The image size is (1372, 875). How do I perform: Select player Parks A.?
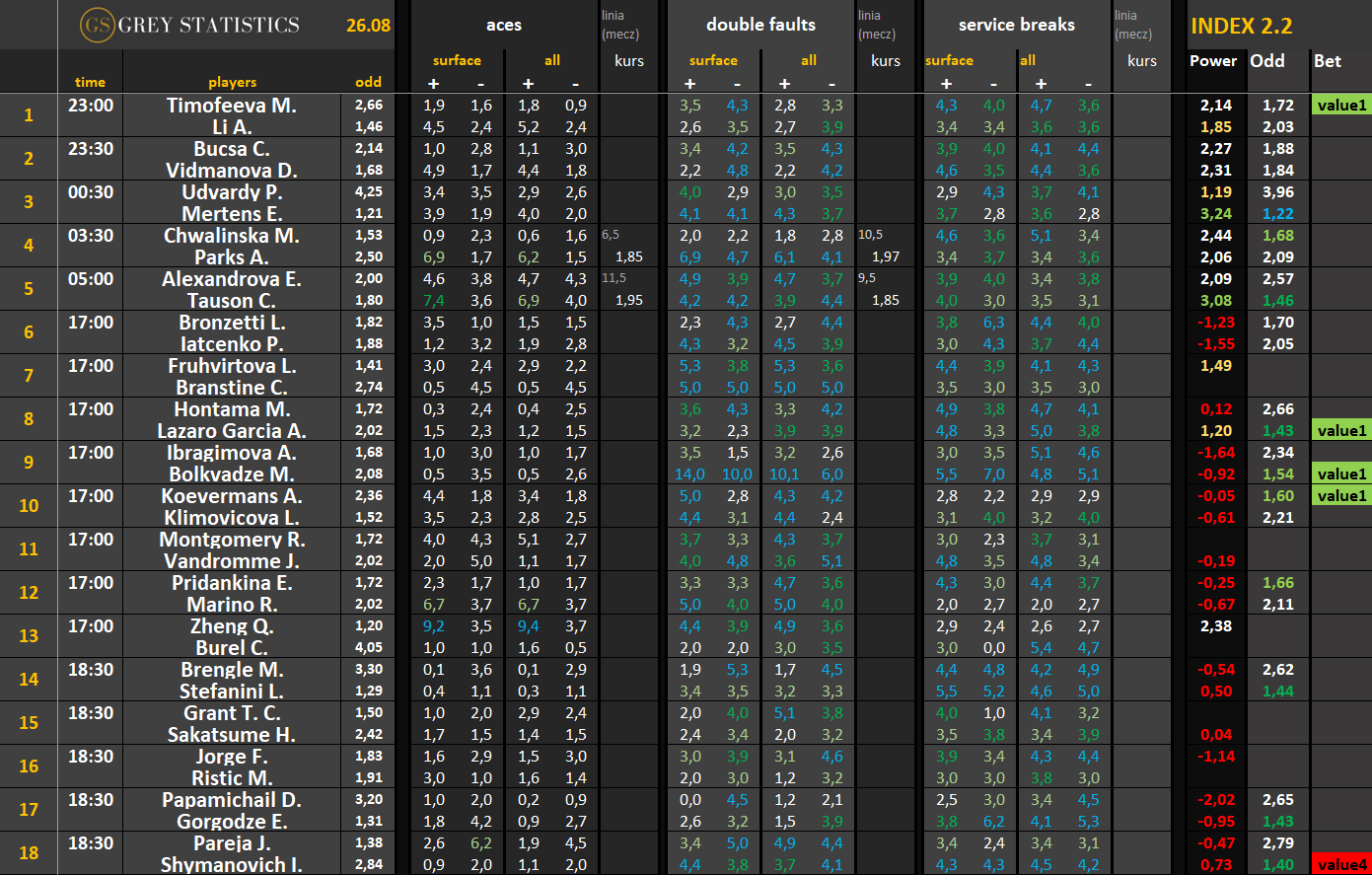(x=232, y=256)
